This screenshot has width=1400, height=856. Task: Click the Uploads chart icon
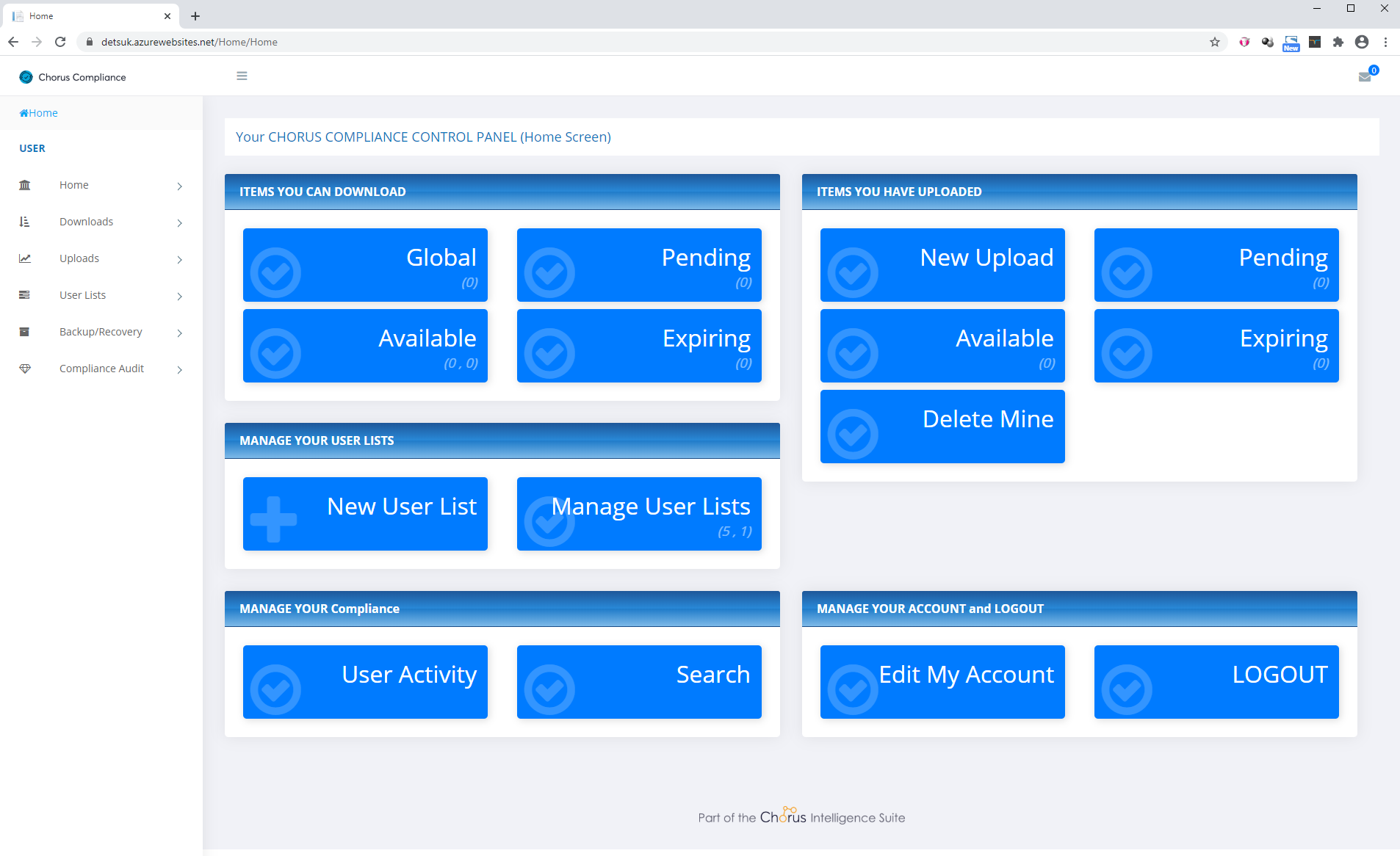click(25, 258)
